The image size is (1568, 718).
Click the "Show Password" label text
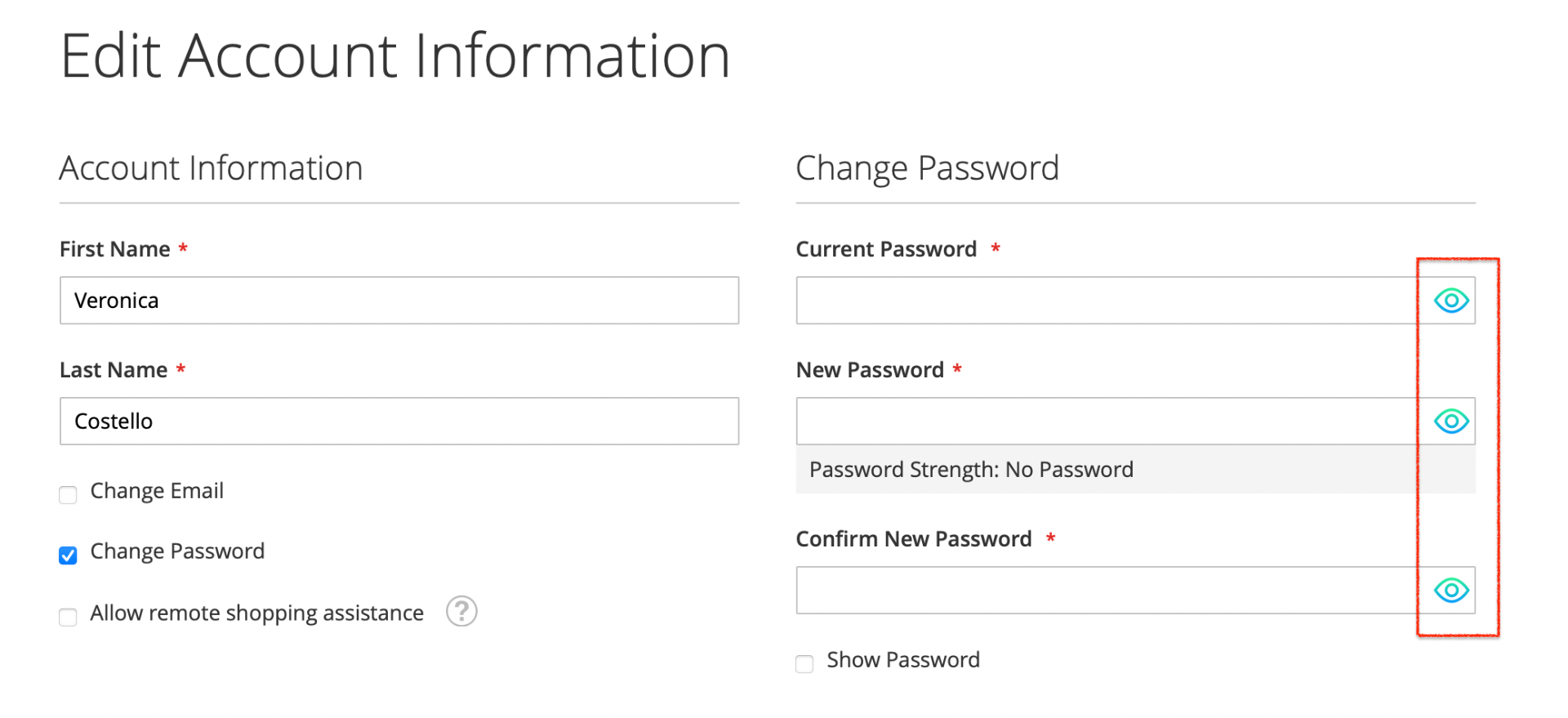click(x=903, y=660)
